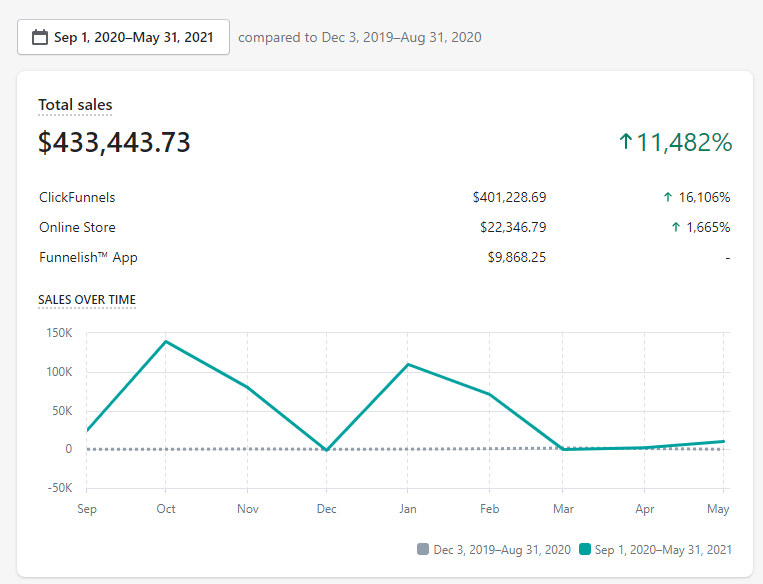This screenshot has height=584, width=763.
Task: Click the SALES OVER TIME heading
Action: 87,299
